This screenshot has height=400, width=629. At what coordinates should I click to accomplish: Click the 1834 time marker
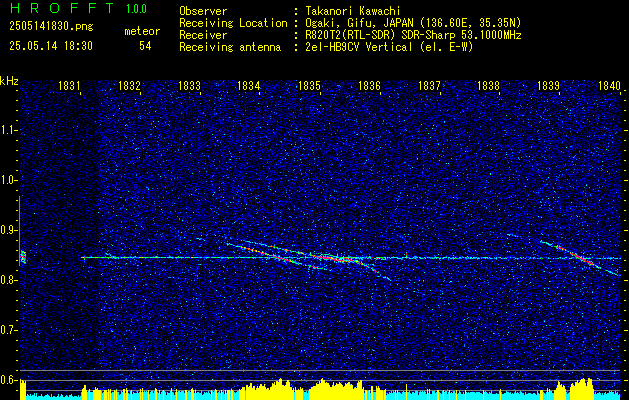[249, 85]
